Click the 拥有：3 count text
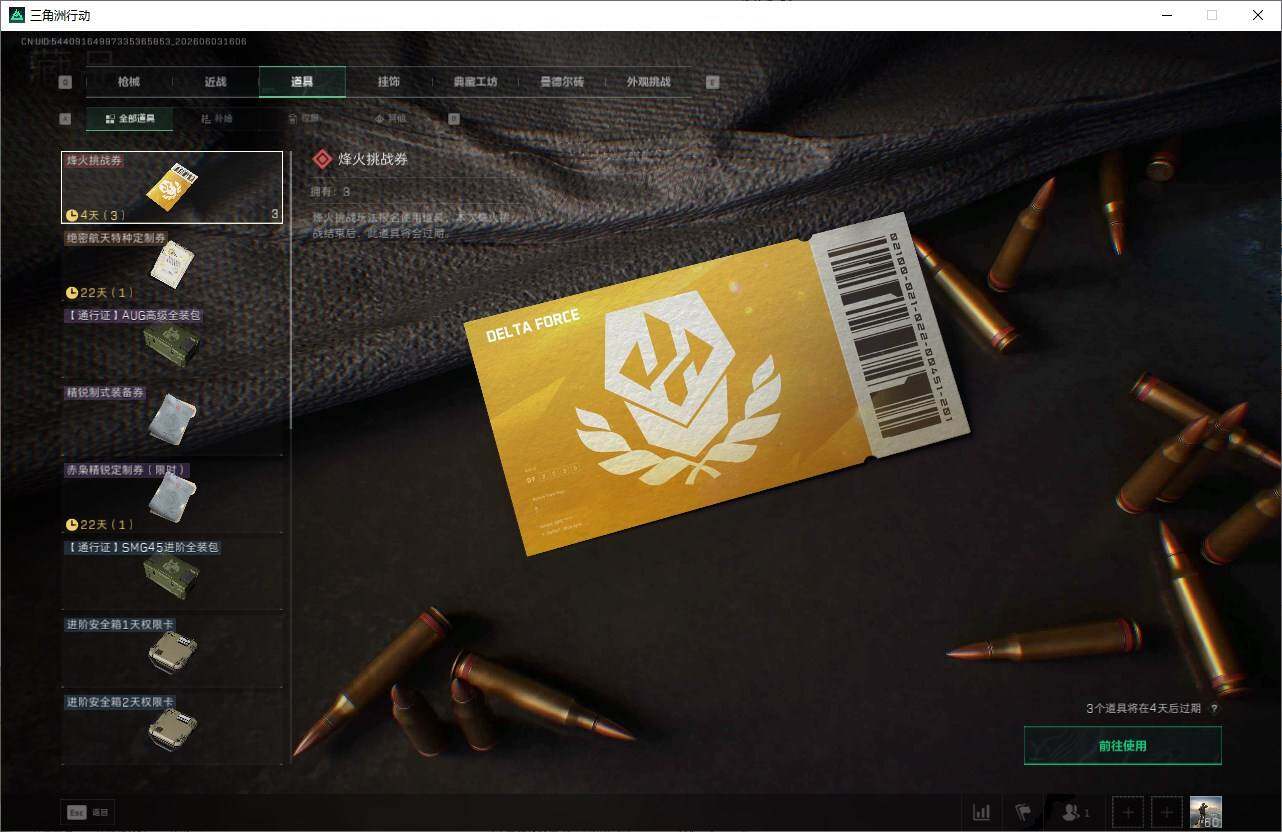Screen dimensions: 1282x832 coord(332,191)
